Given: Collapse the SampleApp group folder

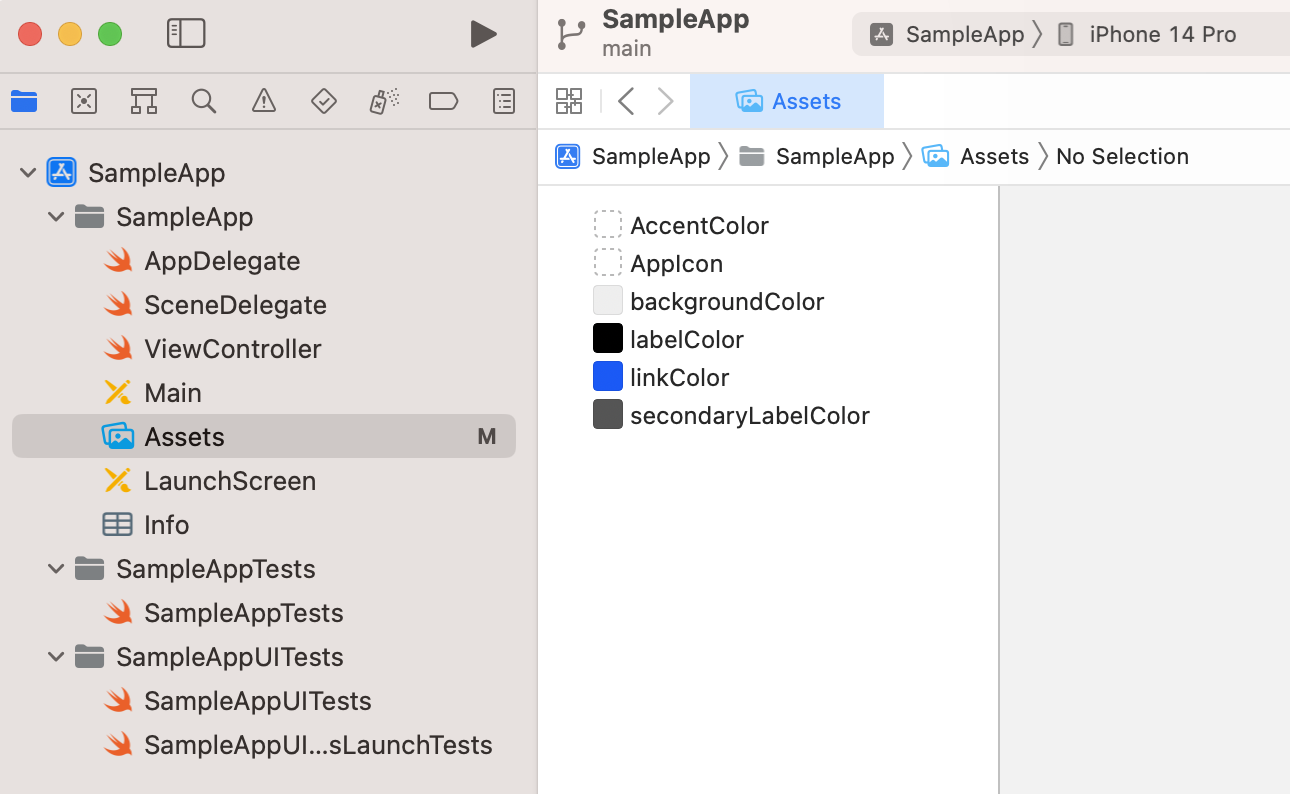Looking at the screenshot, I should (56, 217).
